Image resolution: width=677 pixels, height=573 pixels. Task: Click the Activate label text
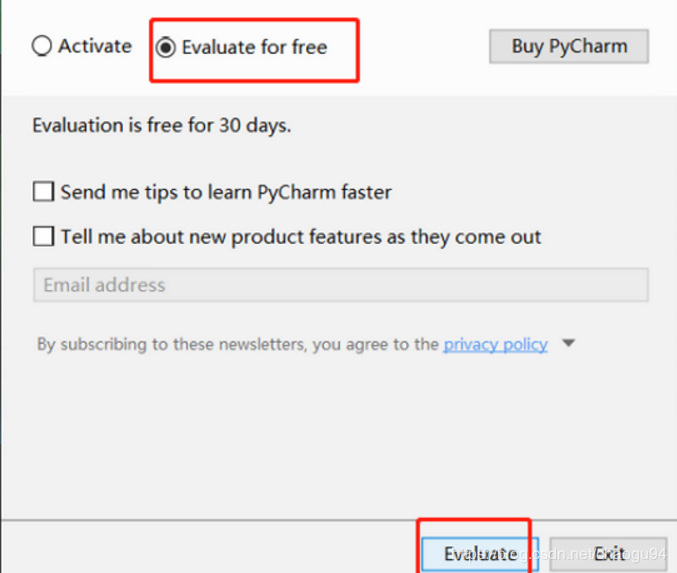click(95, 46)
